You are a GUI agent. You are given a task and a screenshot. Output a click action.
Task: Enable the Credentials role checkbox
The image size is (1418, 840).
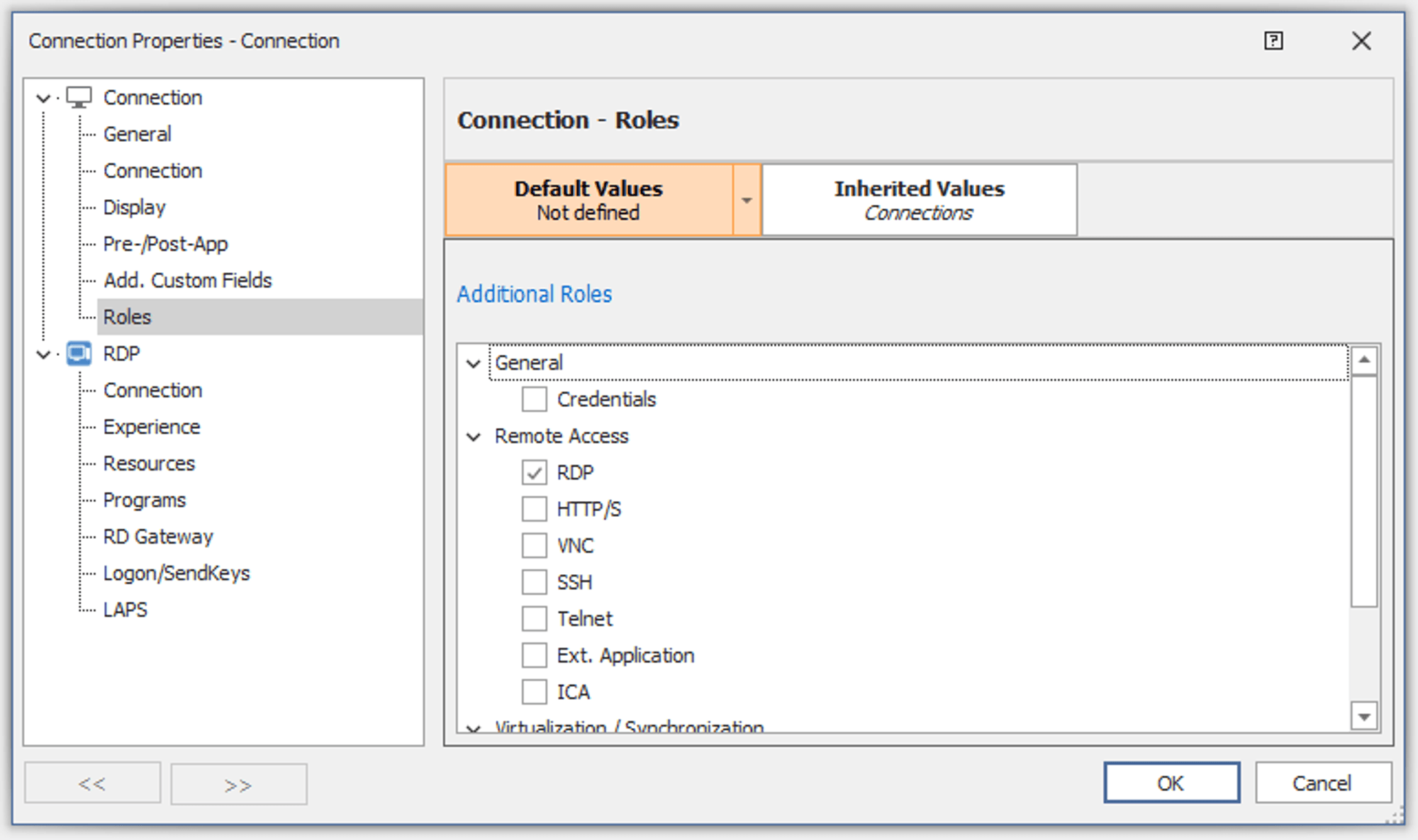click(x=534, y=399)
